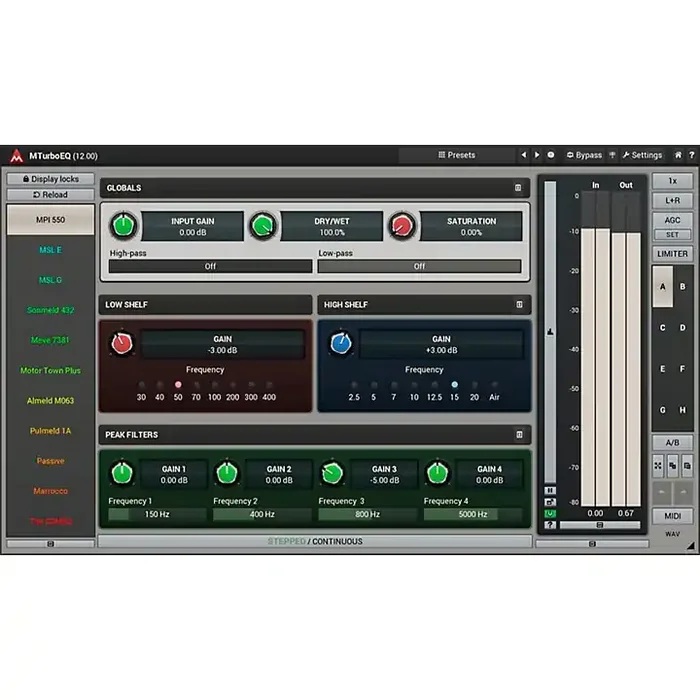
Task: Click the PEAK FILTERS panel menu icon
Action: pyautogui.click(x=519, y=434)
